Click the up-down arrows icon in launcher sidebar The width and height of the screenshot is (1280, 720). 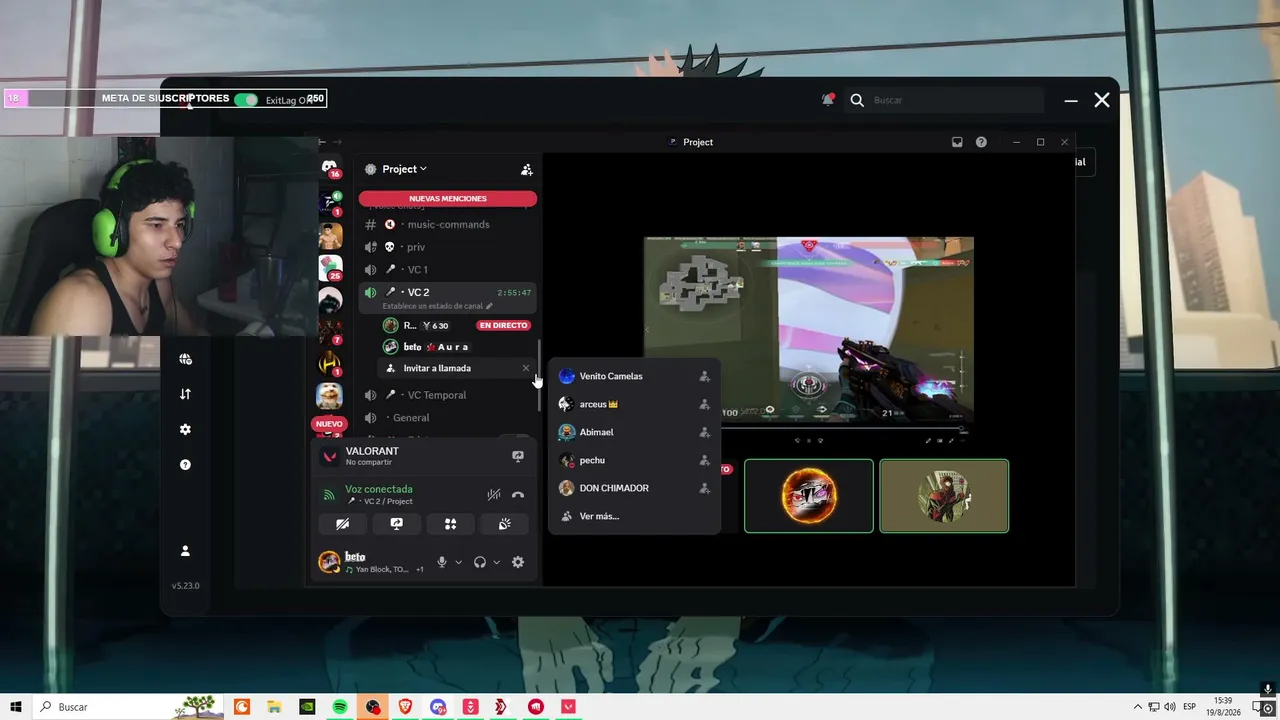point(185,394)
